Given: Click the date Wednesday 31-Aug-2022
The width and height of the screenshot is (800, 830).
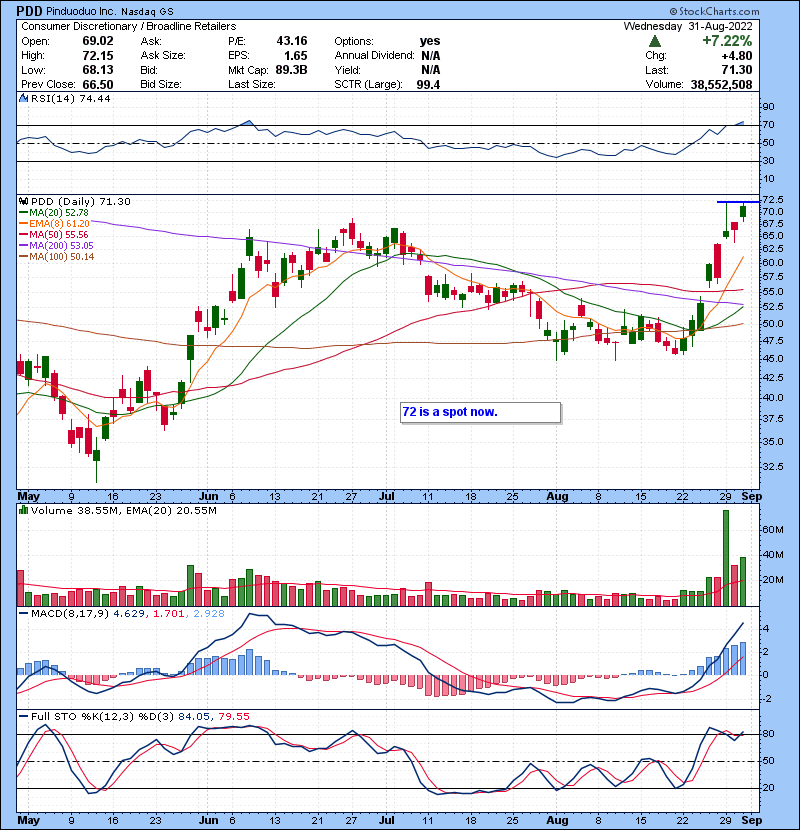Looking at the screenshot, I should point(688,26).
